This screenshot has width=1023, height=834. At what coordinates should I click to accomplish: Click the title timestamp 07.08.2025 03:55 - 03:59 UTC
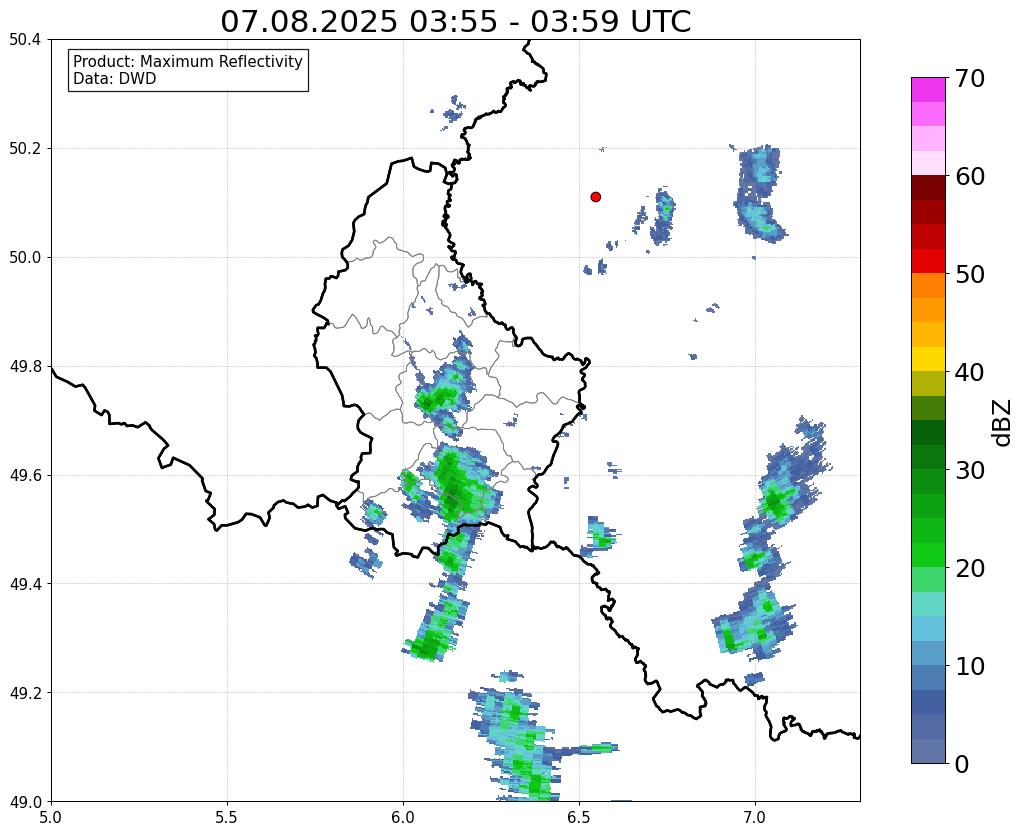click(455, 22)
